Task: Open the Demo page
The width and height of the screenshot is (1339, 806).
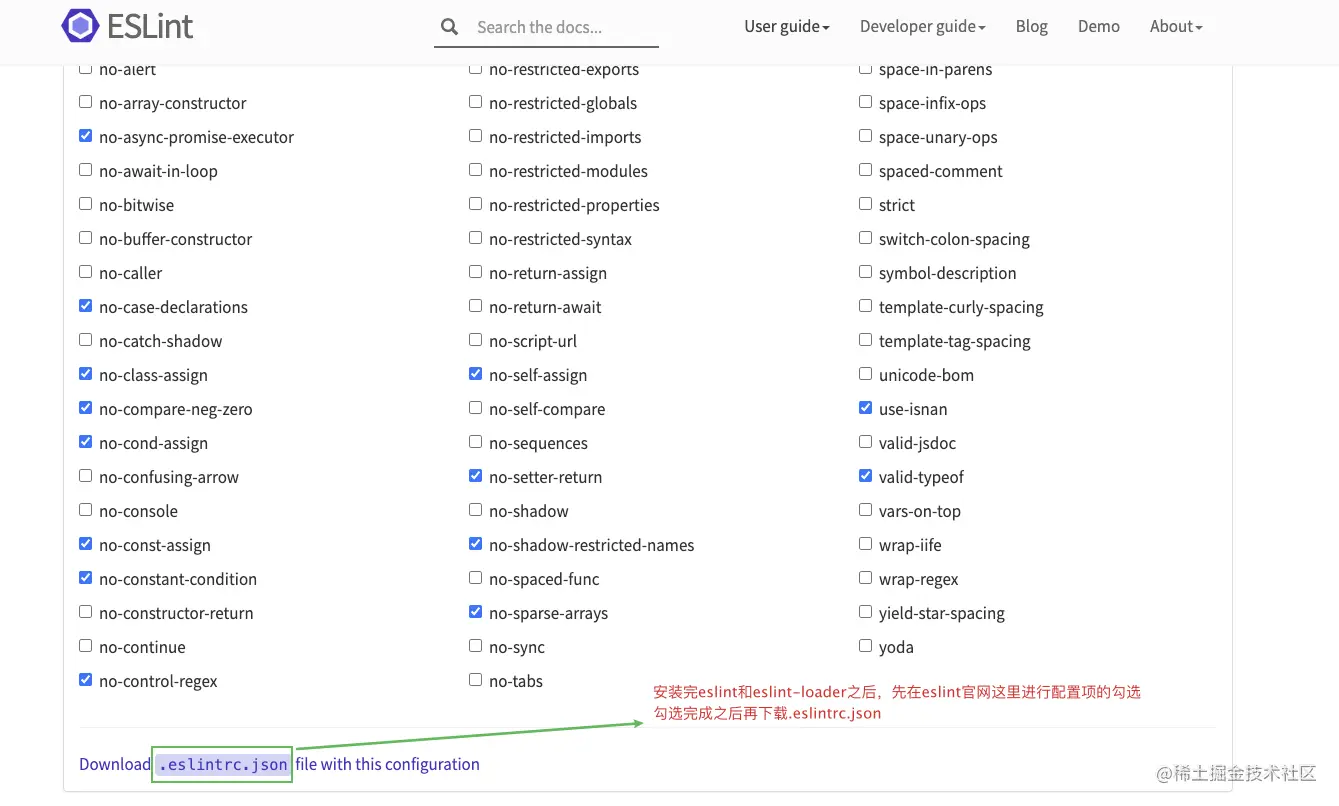Action: [1099, 27]
